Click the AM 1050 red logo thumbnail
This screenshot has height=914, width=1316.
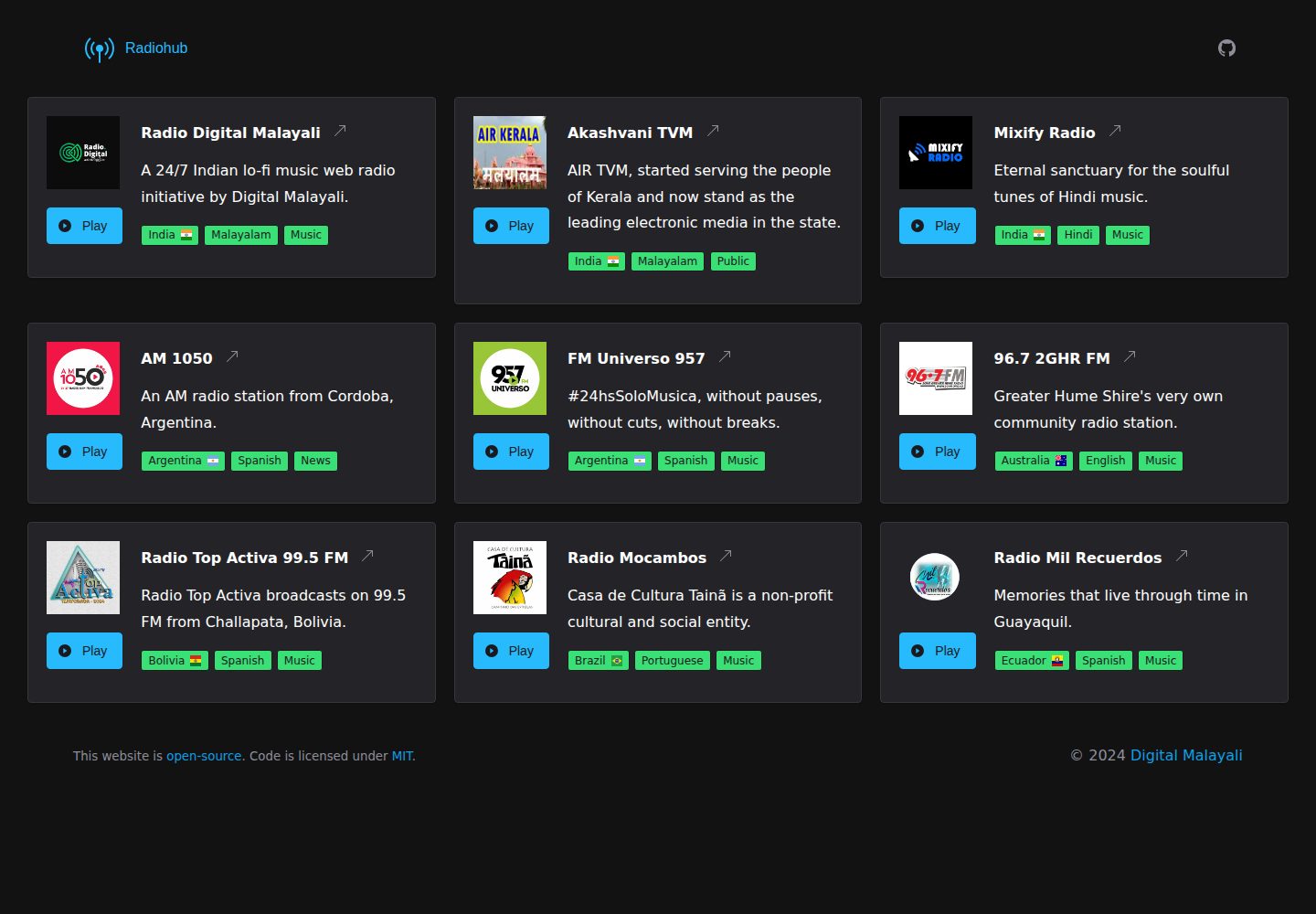point(83,378)
